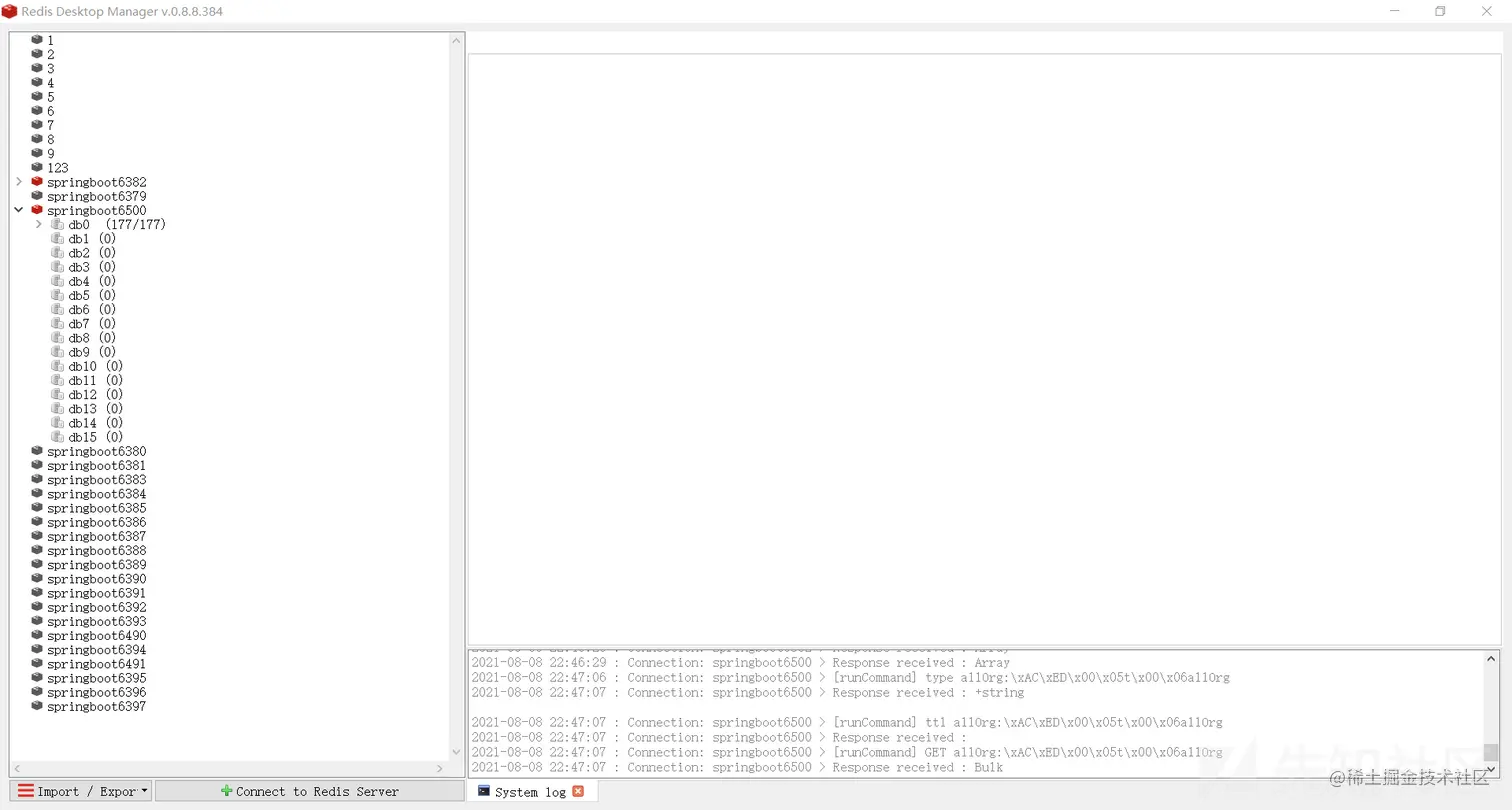Select the db8 (0) database

tap(92, 338)
